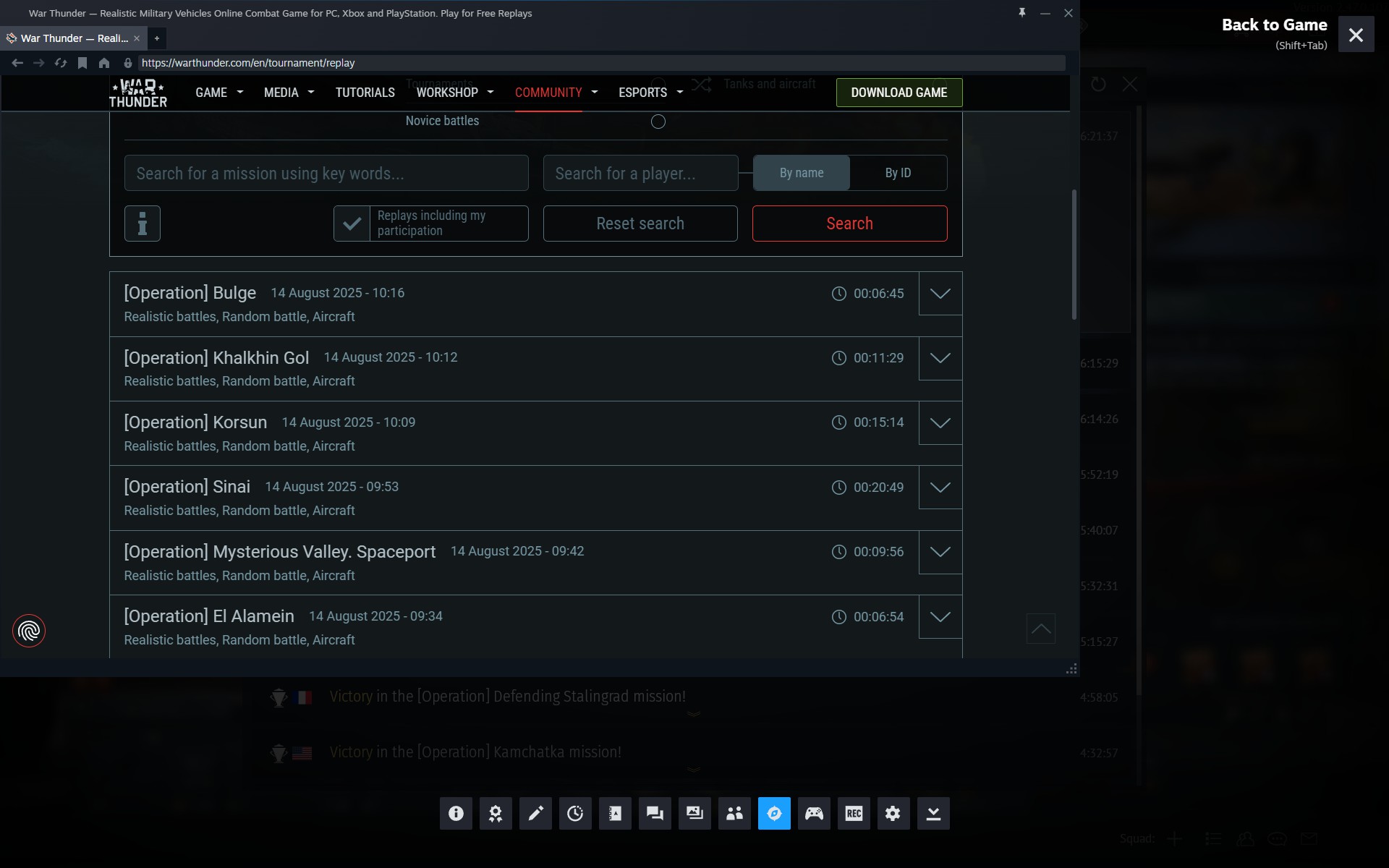Expand the [Operation] El Alamein replay

click(940, 617)
